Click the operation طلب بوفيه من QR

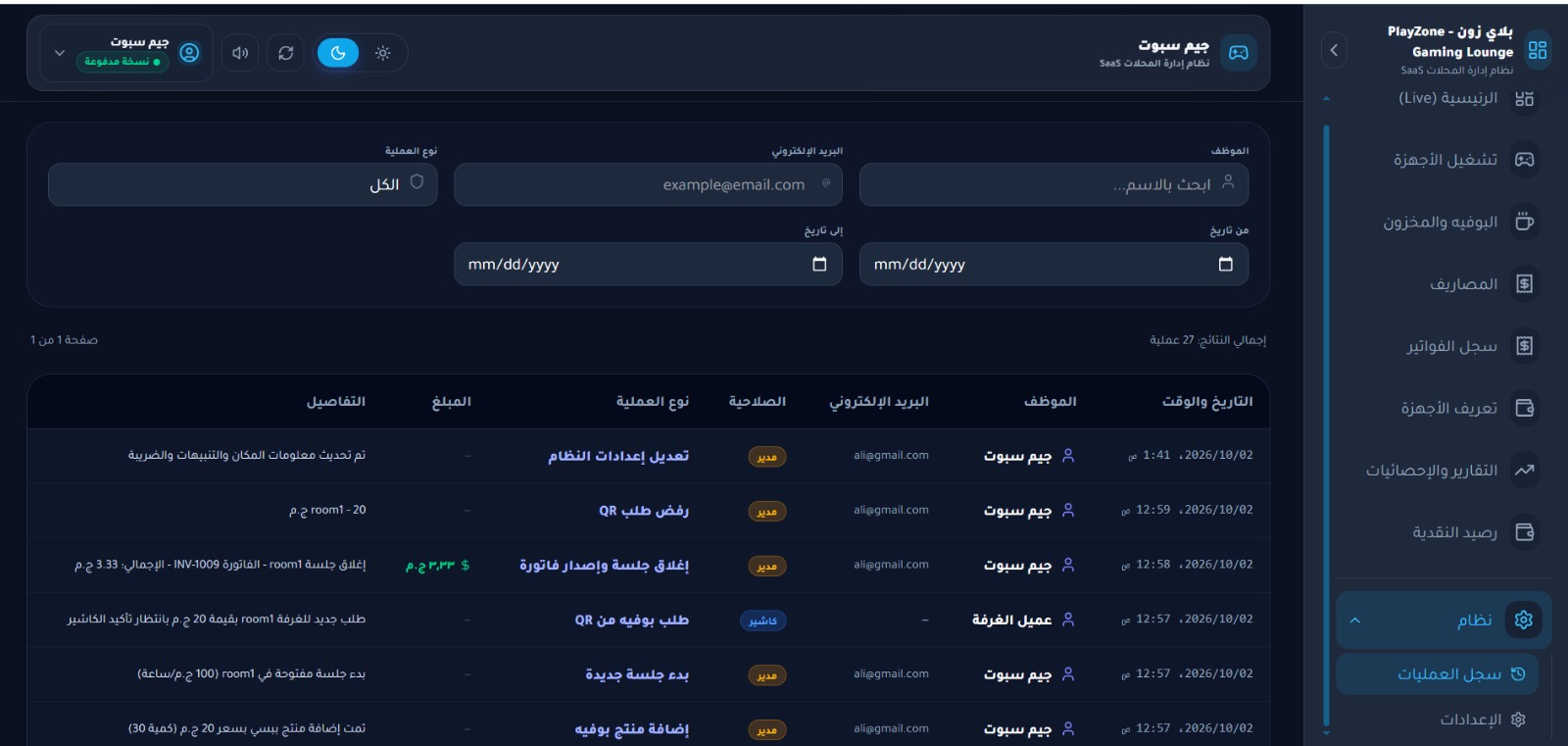pos(631,620)
